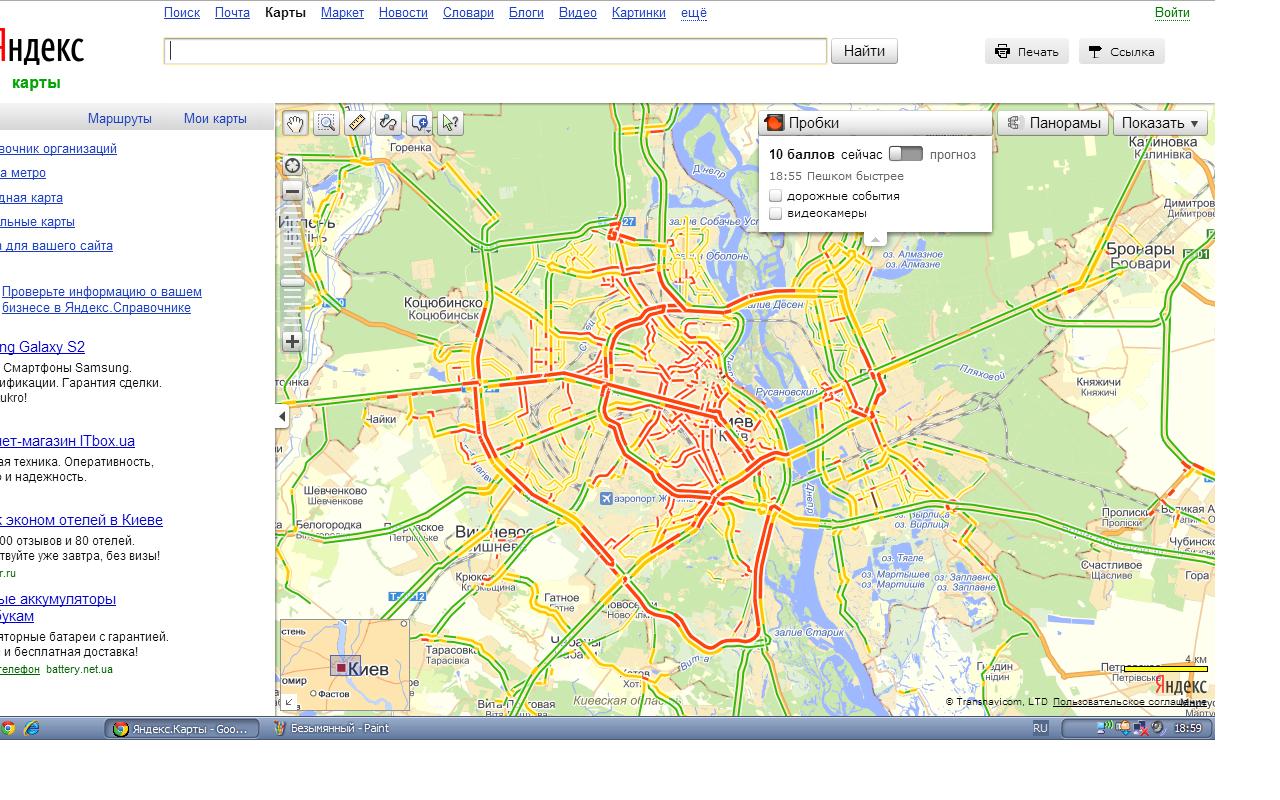Open the карта для вашего сайта link
1280x800 pixels.
coord(56,246)
